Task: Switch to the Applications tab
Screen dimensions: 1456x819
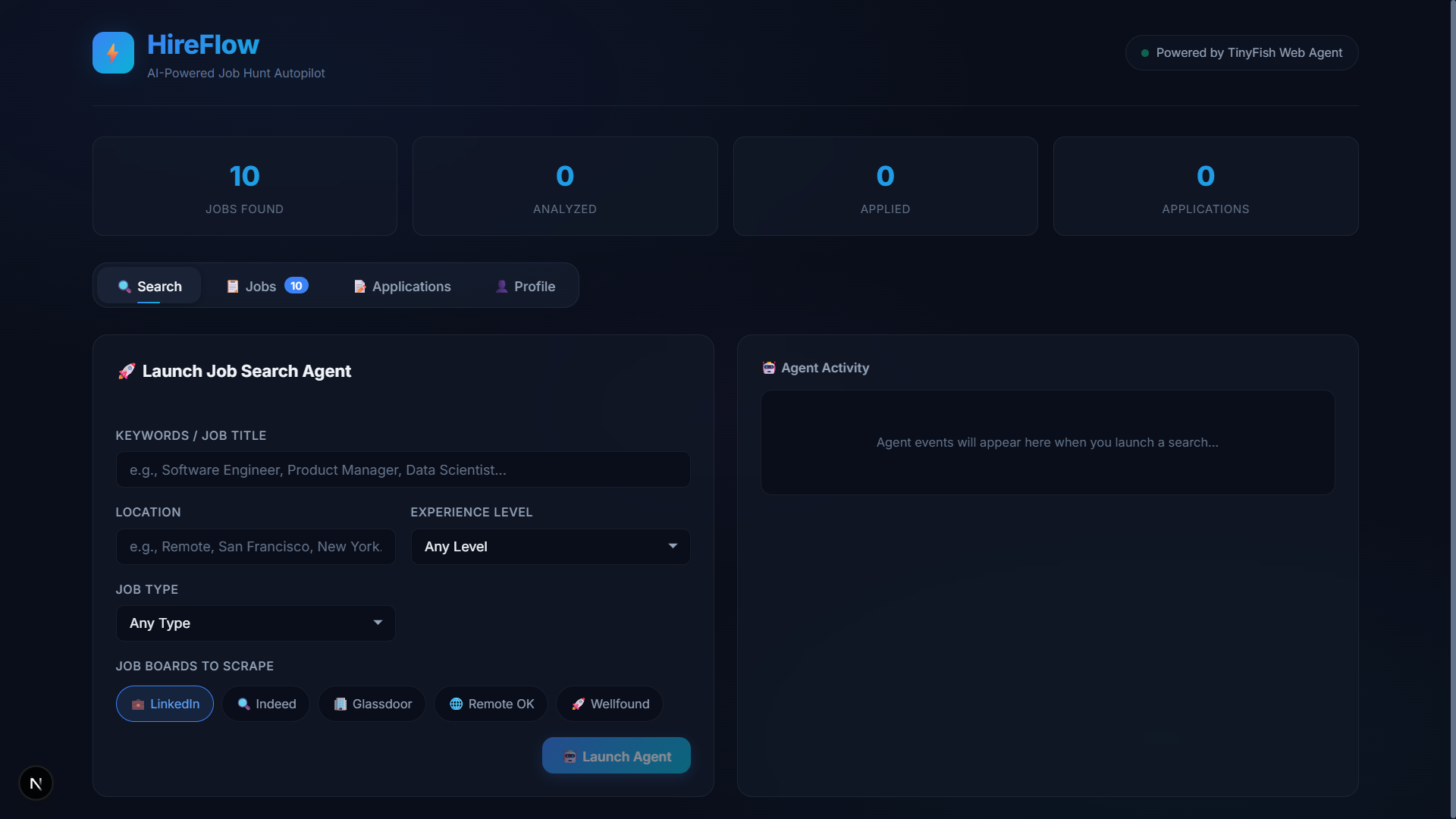Action: (402, 287)
